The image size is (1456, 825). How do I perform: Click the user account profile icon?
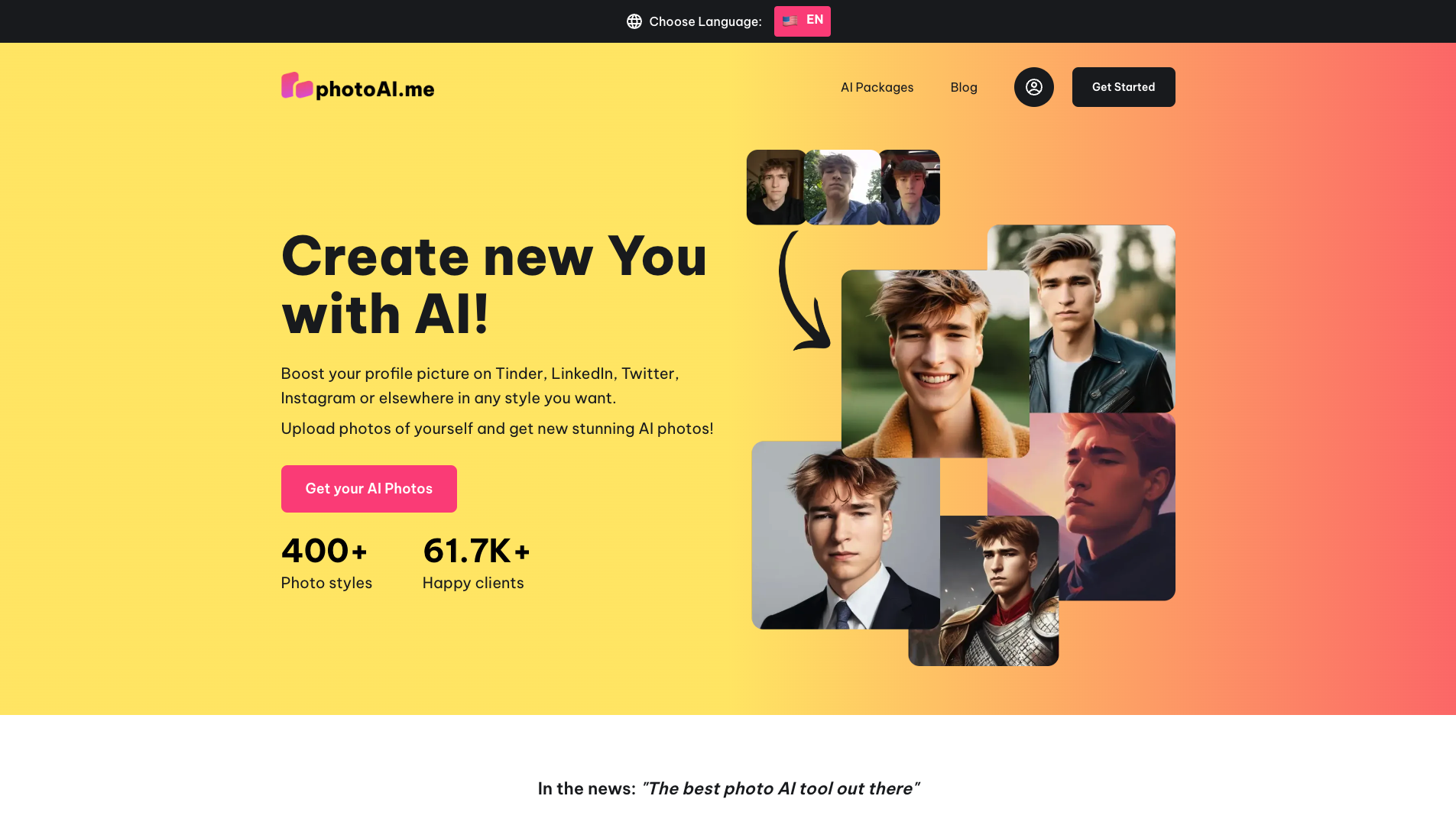[1033, 87]
